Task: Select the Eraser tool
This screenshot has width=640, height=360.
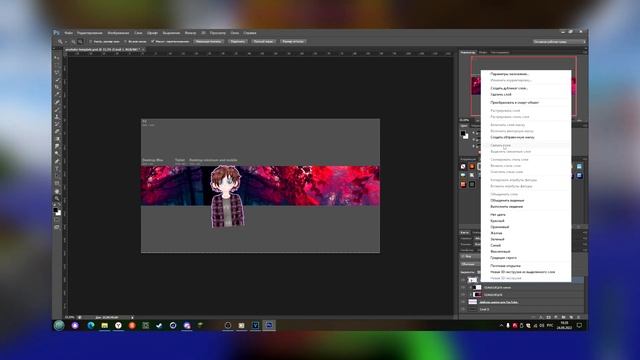Action: coord(57,131)
